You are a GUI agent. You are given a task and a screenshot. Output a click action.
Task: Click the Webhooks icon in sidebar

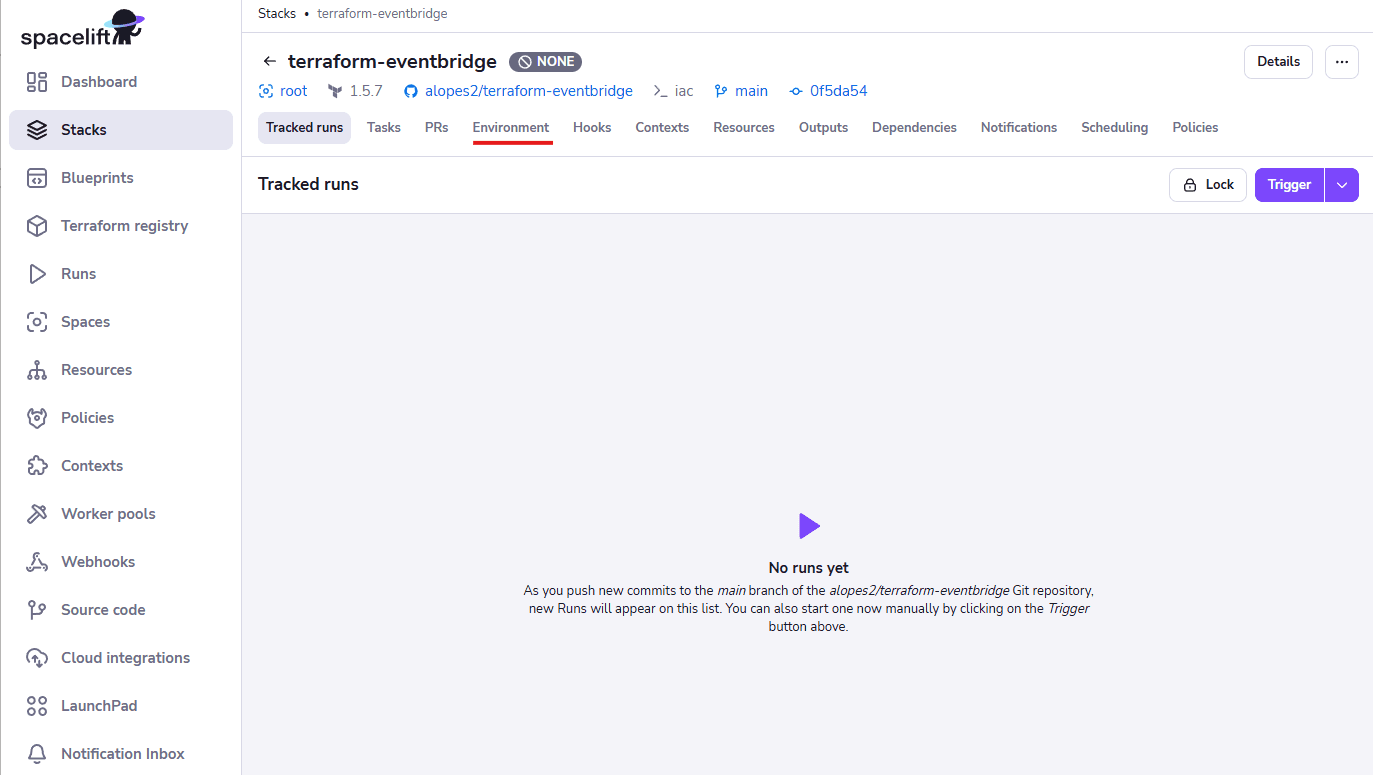point(37,562)
